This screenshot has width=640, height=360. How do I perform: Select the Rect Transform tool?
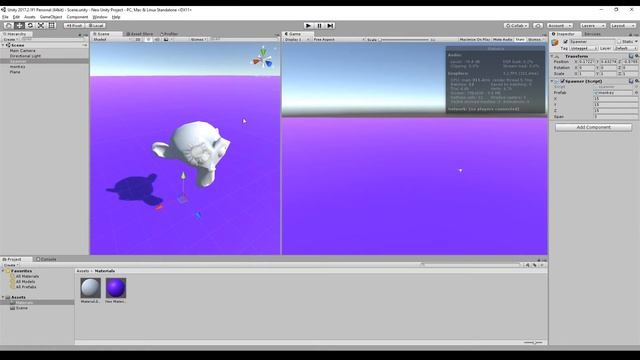point(52,25)
